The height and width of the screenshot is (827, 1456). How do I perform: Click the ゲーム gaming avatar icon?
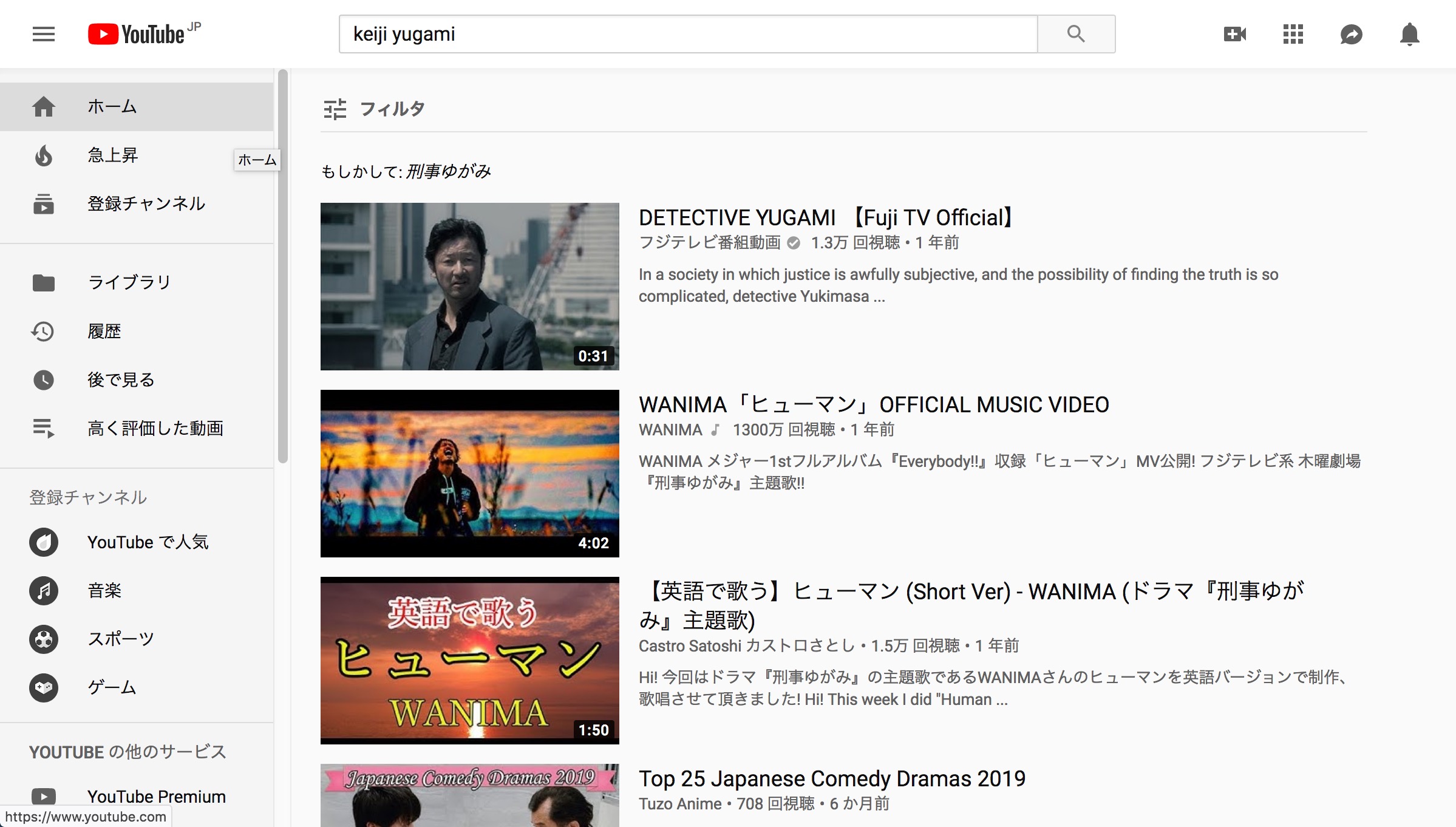click(44, 688)
